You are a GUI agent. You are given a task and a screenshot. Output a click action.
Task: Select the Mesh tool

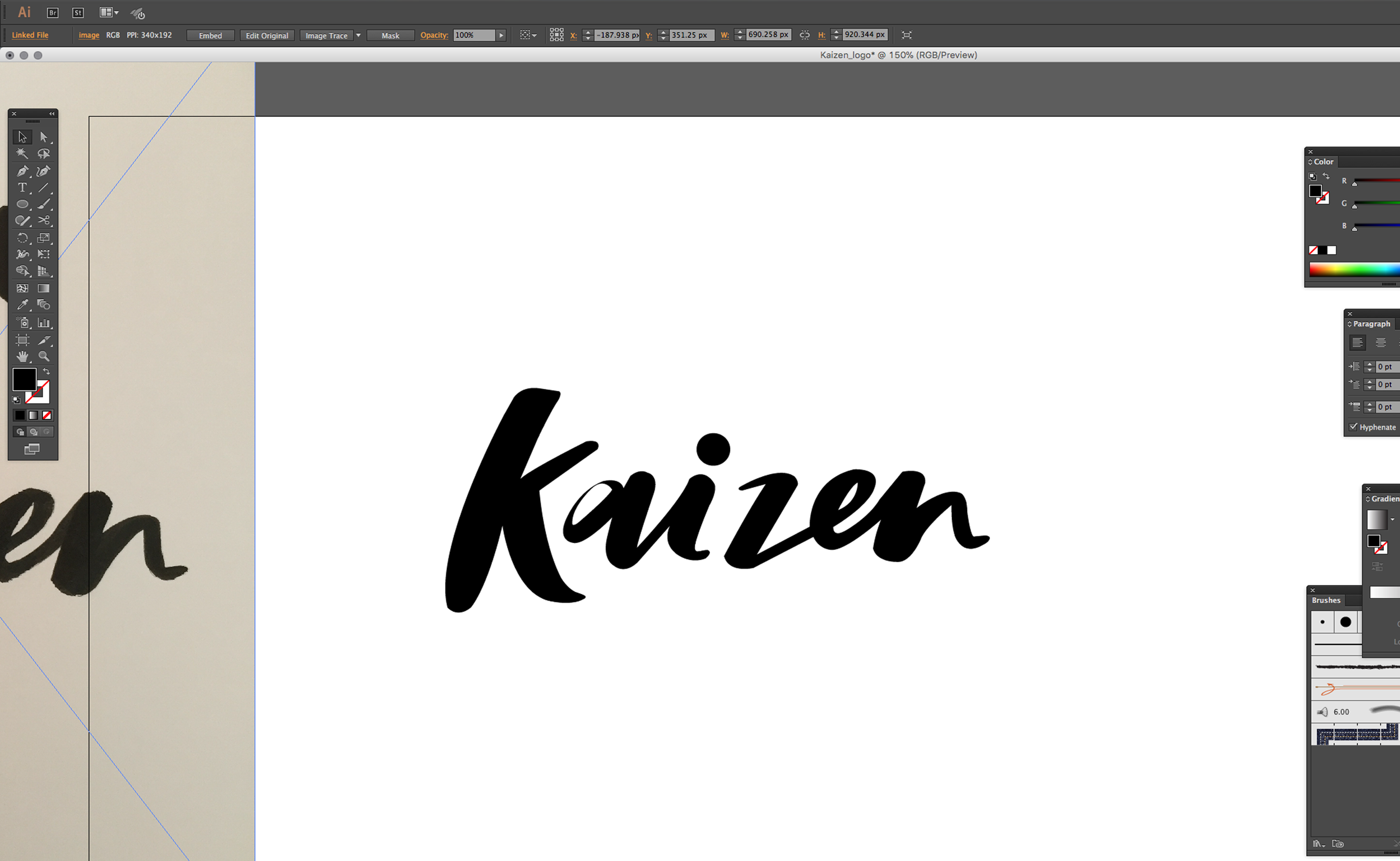tap(22, 288)
